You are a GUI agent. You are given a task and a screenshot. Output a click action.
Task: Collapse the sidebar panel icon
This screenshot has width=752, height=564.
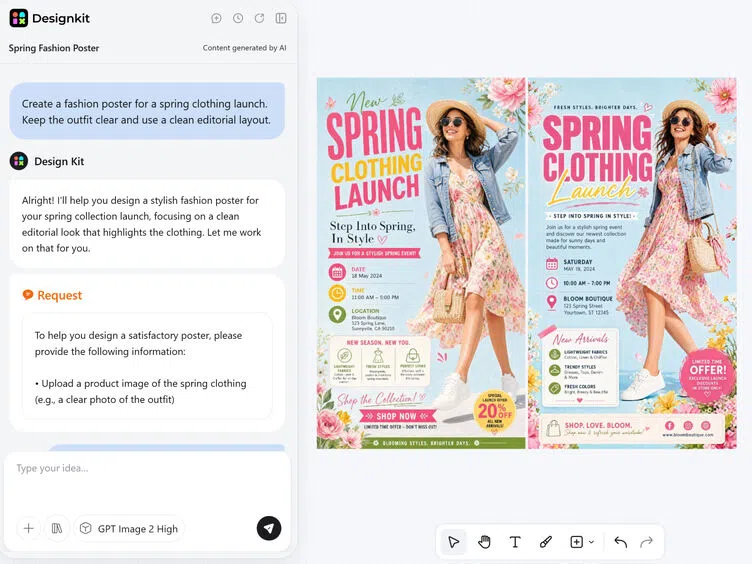tap(281, 18)
